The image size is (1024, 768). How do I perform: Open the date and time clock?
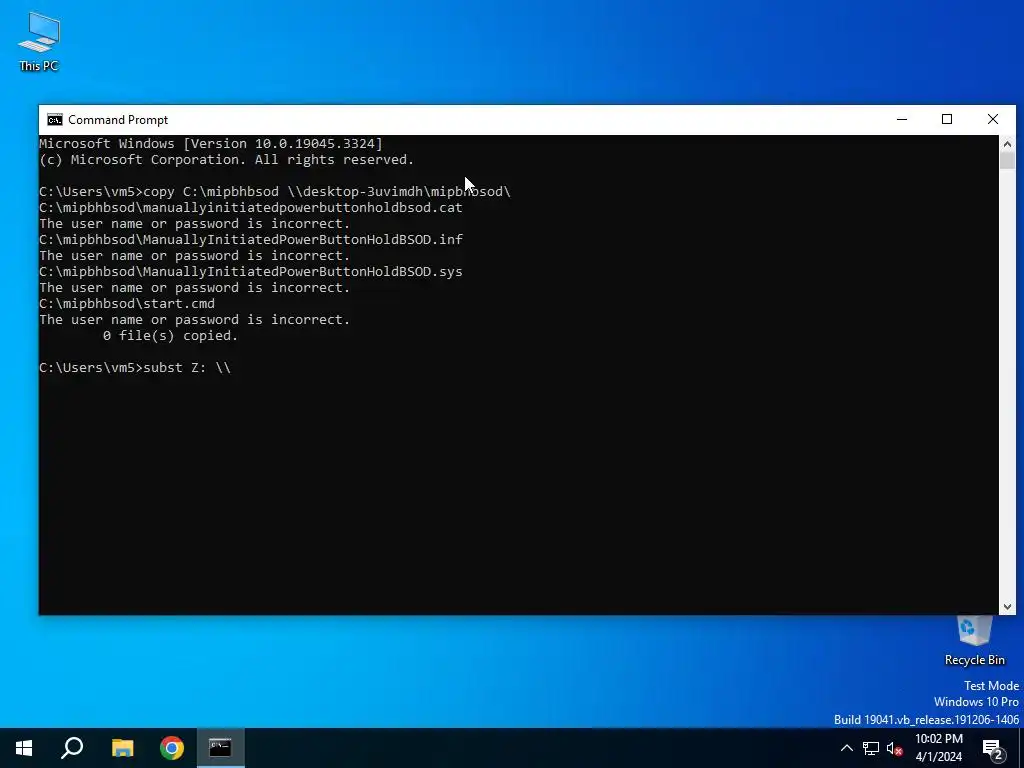939,748
